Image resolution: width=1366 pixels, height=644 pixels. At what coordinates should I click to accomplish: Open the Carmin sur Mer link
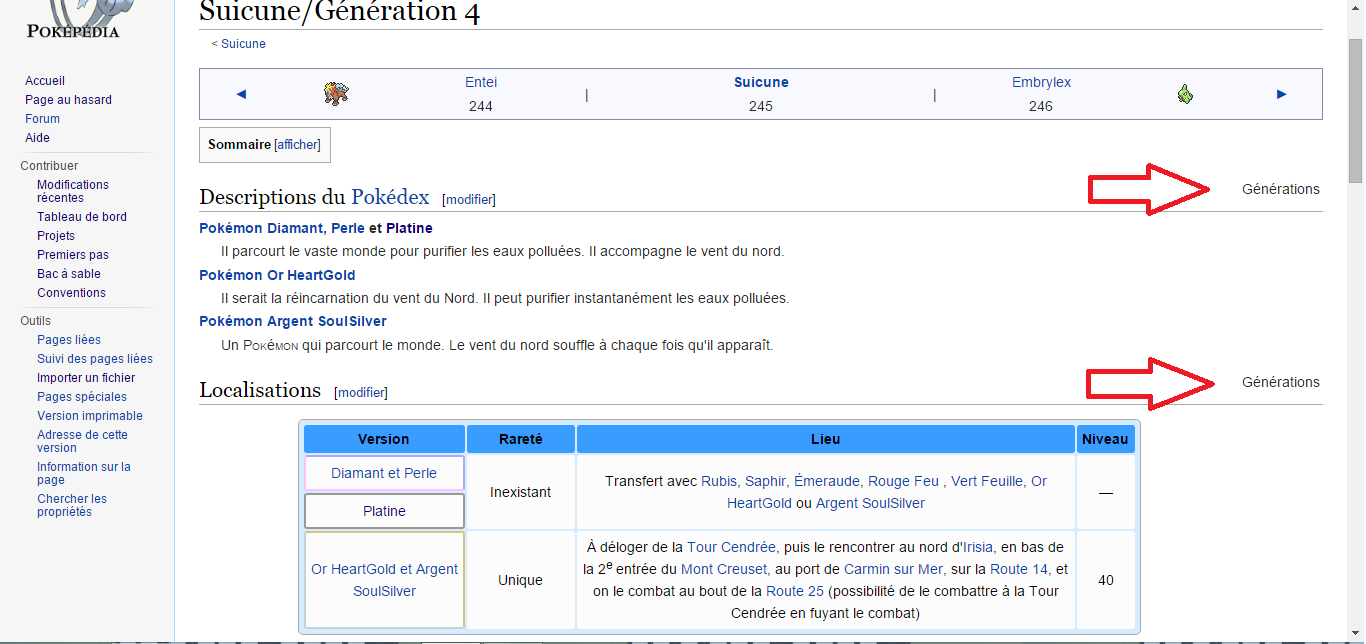tap(891, 569)
